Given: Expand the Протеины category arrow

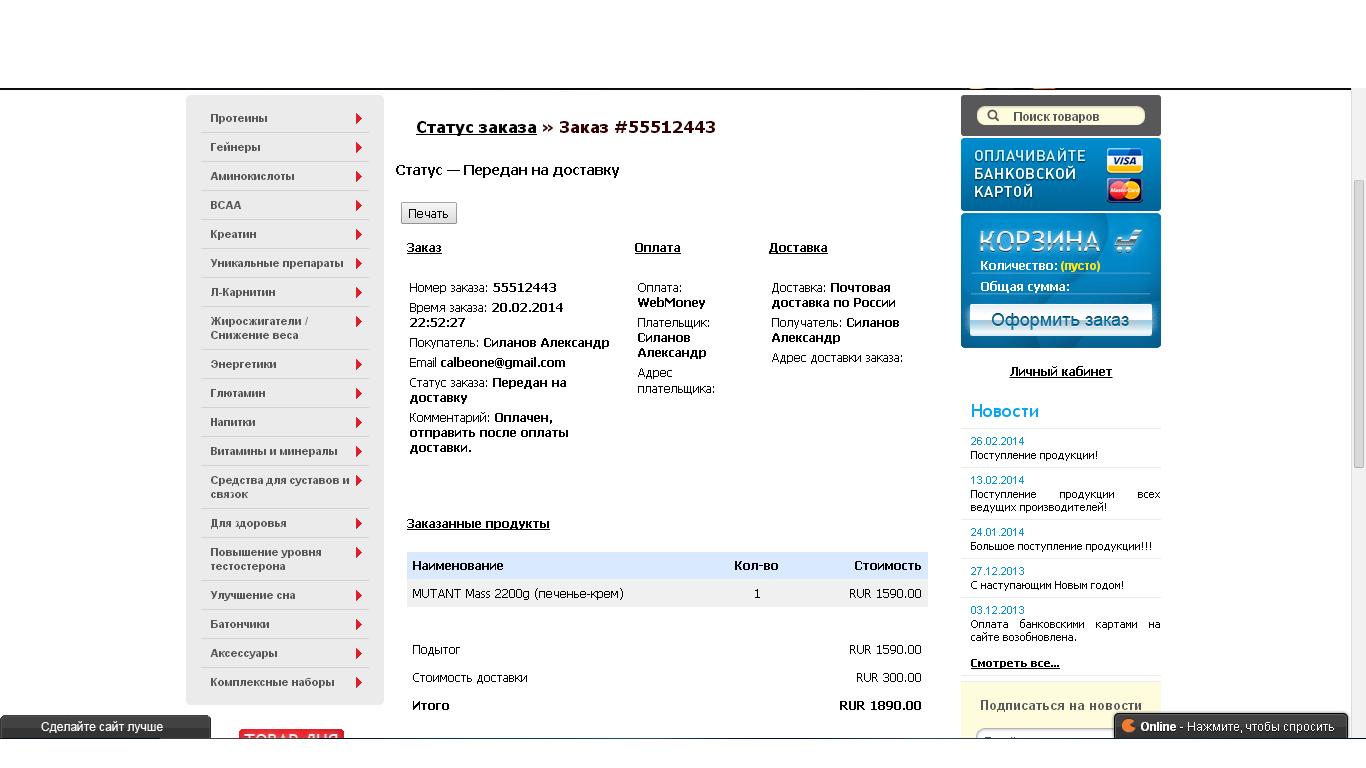Looking at the screenshot, I should (358, 119).
